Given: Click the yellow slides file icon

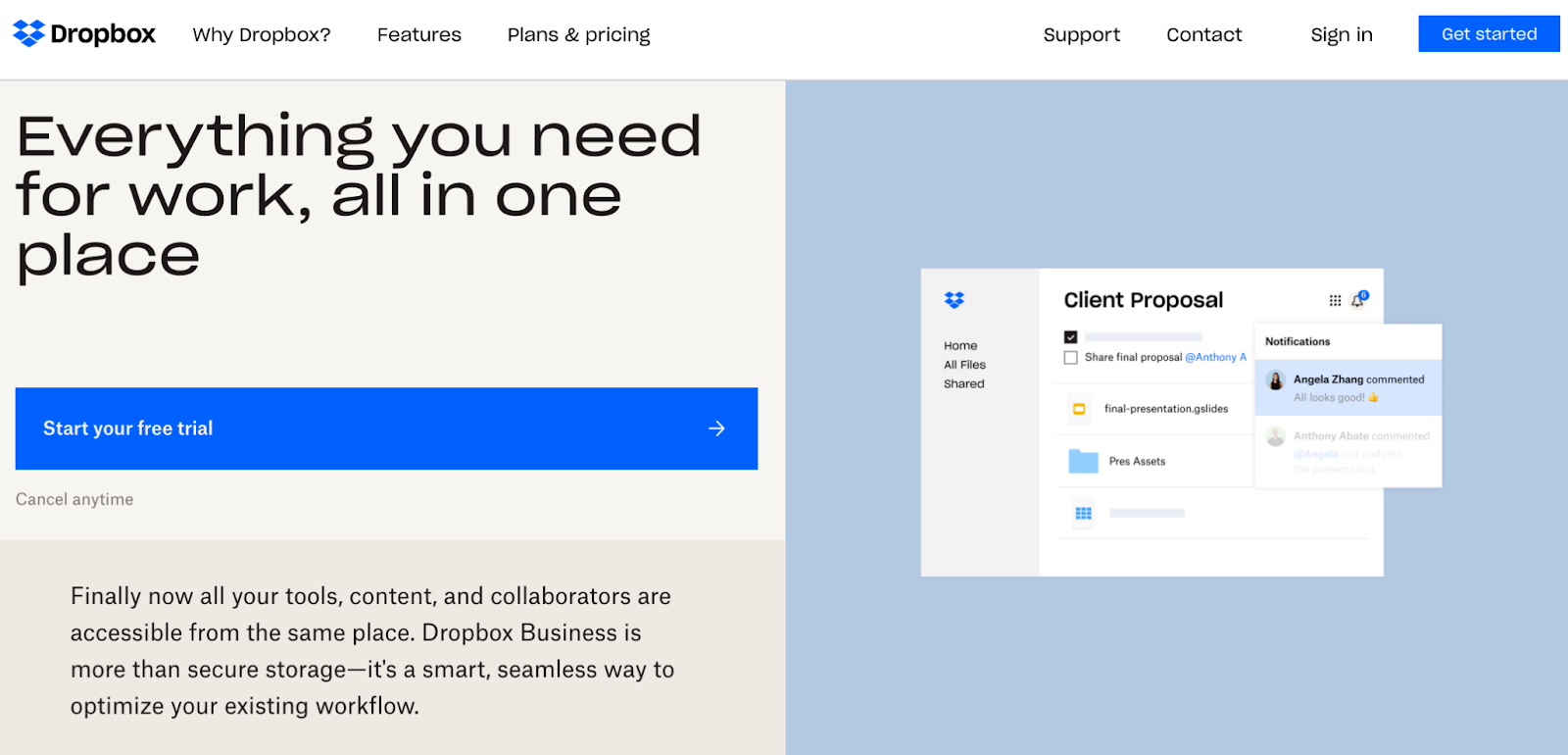Looking at the screenshot, I should [1079, 409].
